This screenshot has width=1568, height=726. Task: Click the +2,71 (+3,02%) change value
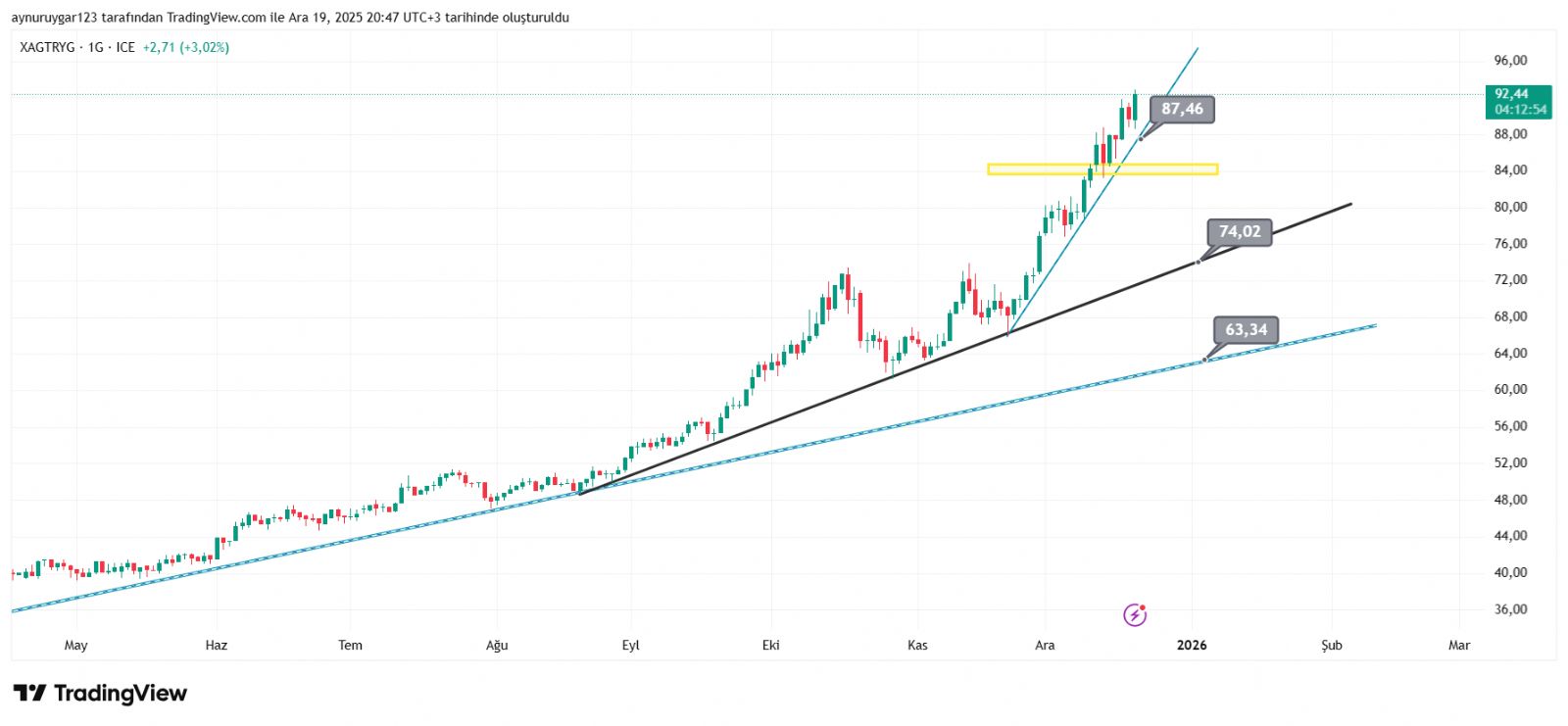186,47
